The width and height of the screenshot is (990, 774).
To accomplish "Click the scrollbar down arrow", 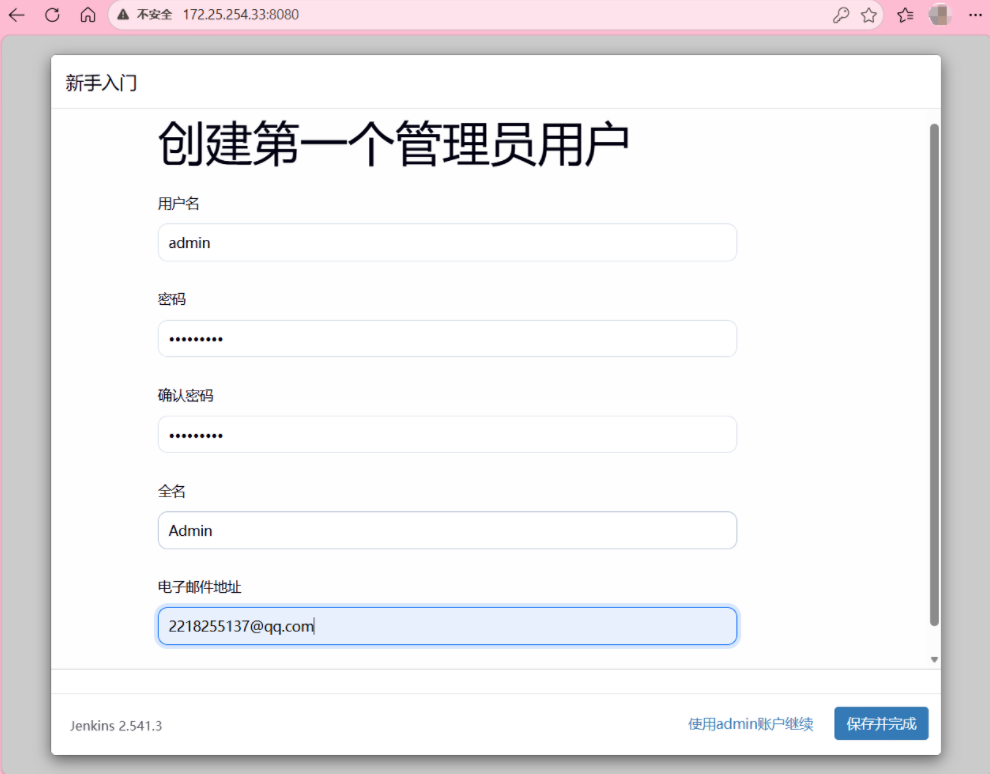I will (934, 660).
